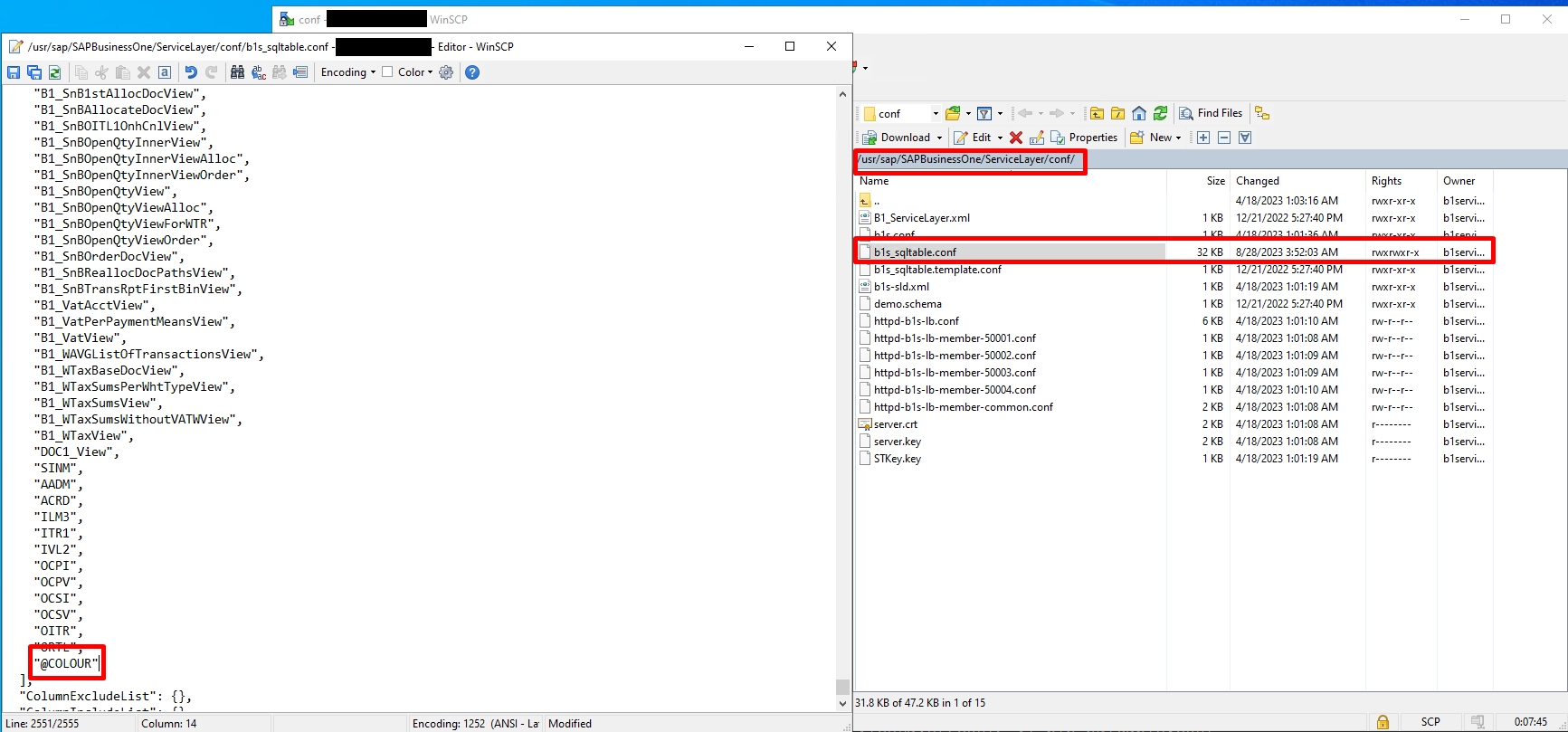Click the open directory folder icon

953,113
